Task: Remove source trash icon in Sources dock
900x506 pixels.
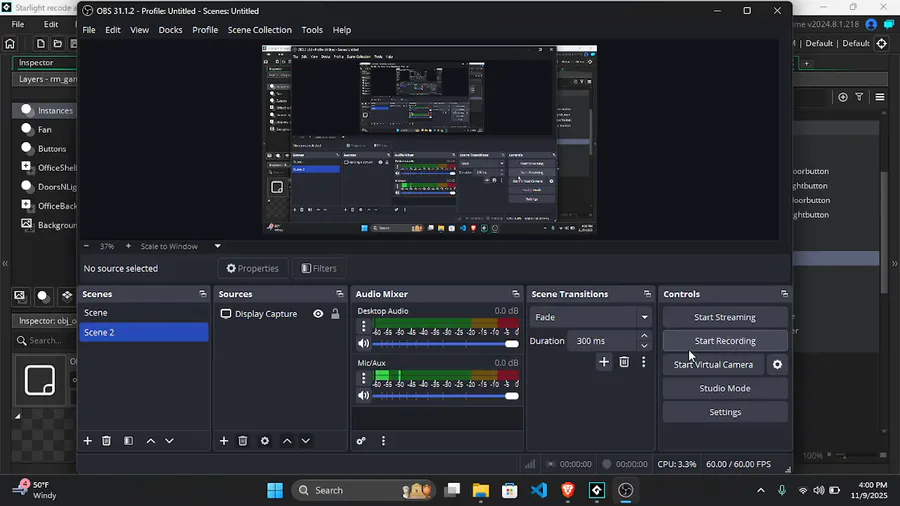Action: pos(243,441)
